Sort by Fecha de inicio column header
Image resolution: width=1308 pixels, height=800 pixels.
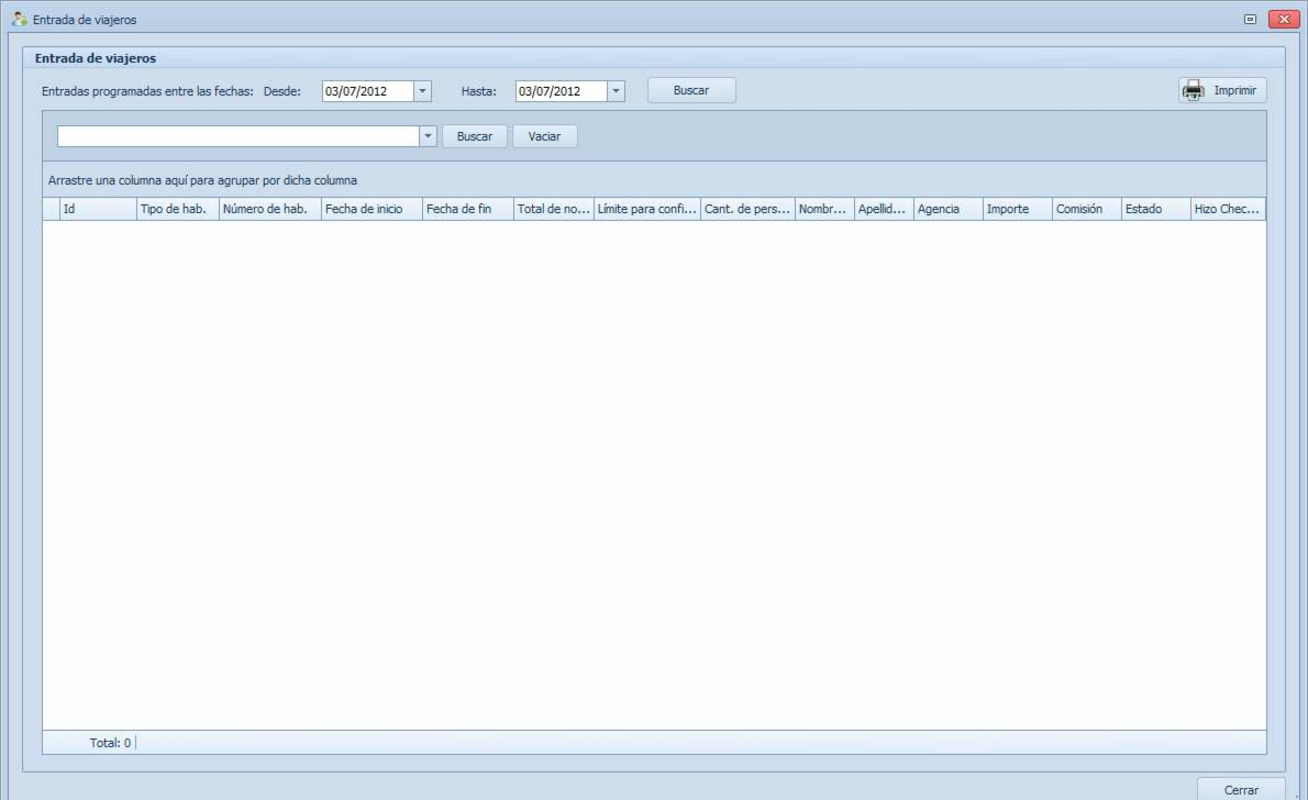tap(372, 209)
